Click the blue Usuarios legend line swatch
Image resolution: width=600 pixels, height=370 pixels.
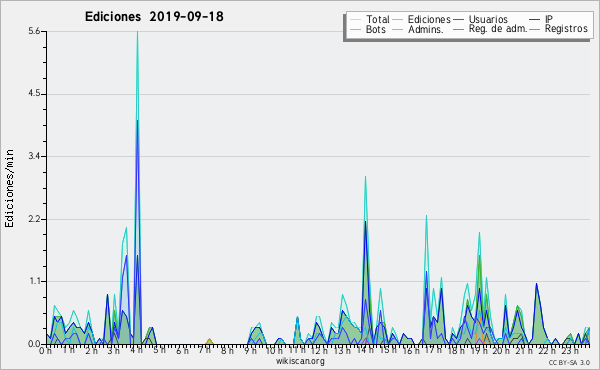point(458,20)
